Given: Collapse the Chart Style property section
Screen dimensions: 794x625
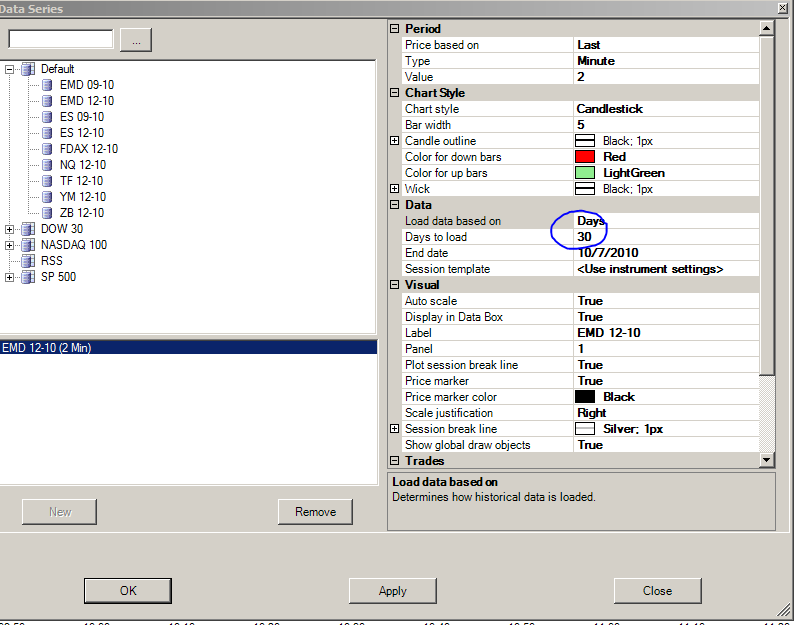Looking at the screenshot, I should point(394,93).
